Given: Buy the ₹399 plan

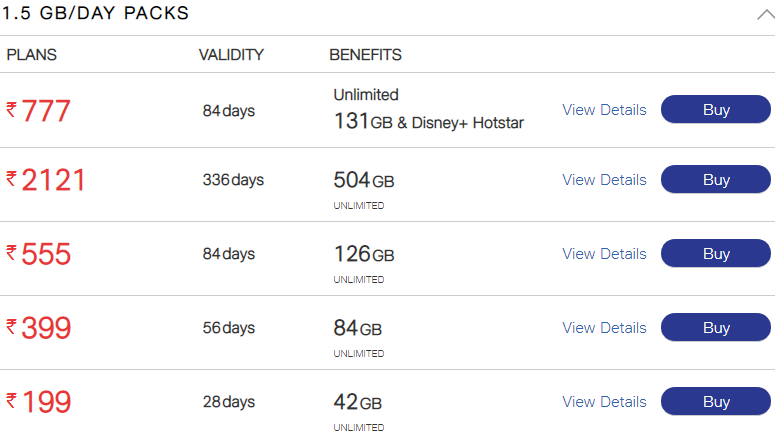Looking at the screenshot, I should click(716, 327).
